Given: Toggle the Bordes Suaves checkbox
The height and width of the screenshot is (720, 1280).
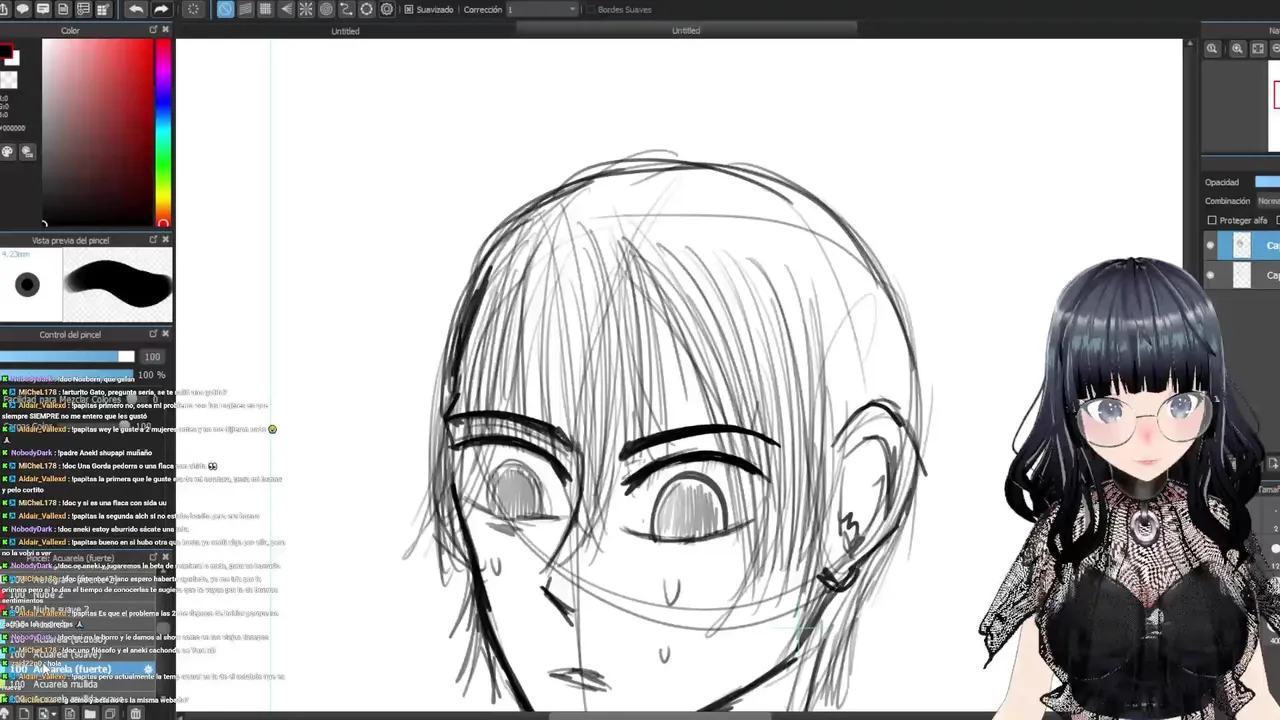Looking at the screenshot, I should click(589, 10).
